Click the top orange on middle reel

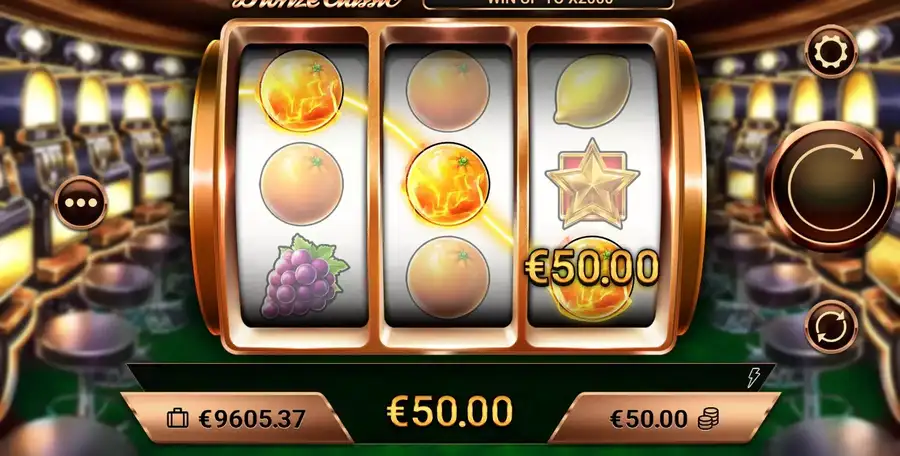point(448,91)
